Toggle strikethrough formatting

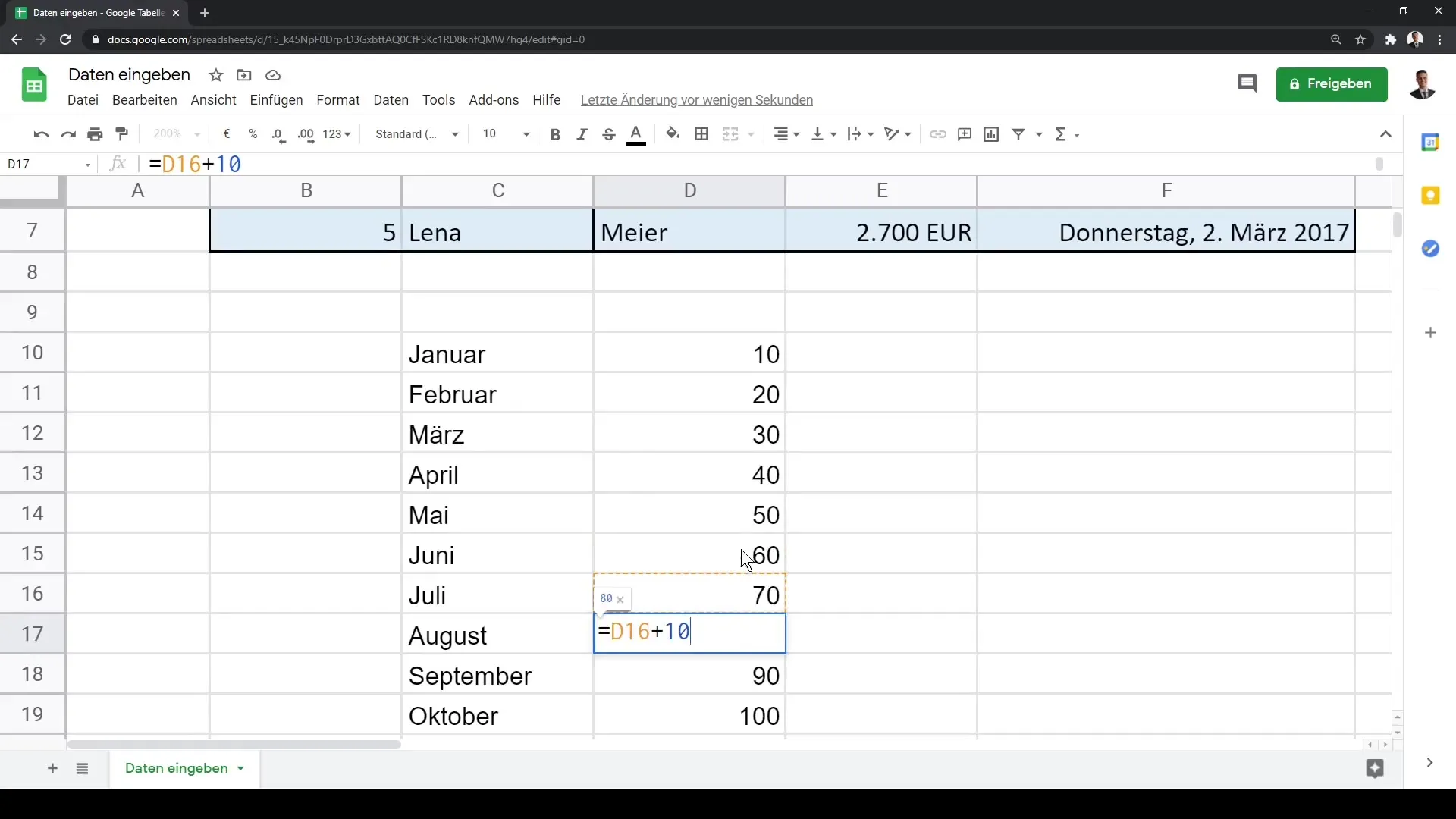(609, 134)
